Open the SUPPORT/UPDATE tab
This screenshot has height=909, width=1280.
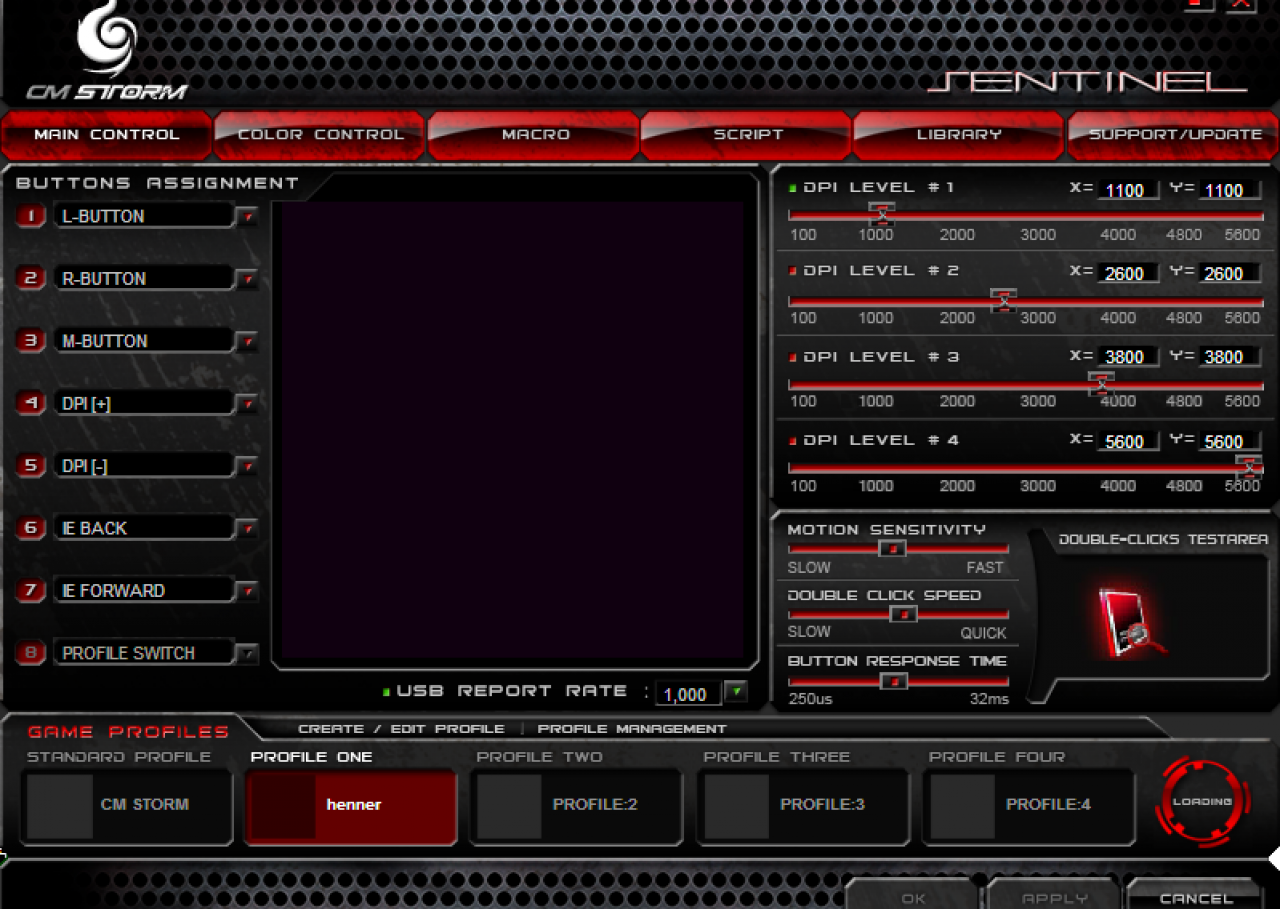pos(1174,135)
